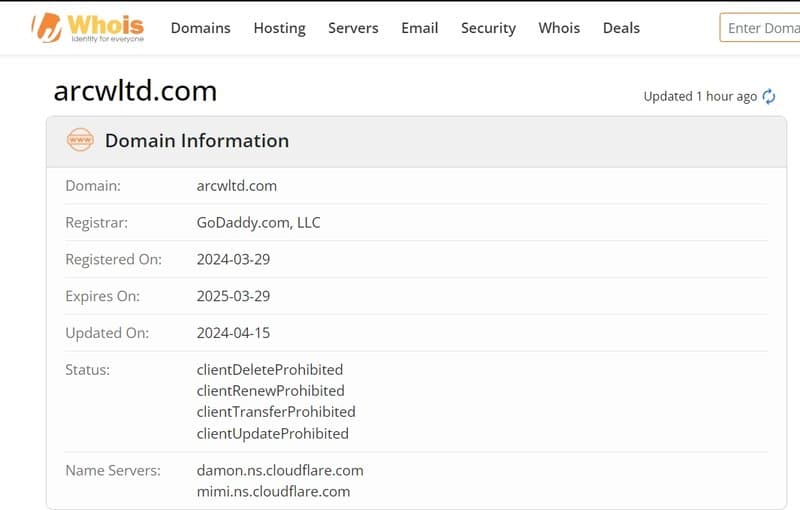Click the Whois logo icon
Screen dimensions: 800x510
(x=47, y=27)
